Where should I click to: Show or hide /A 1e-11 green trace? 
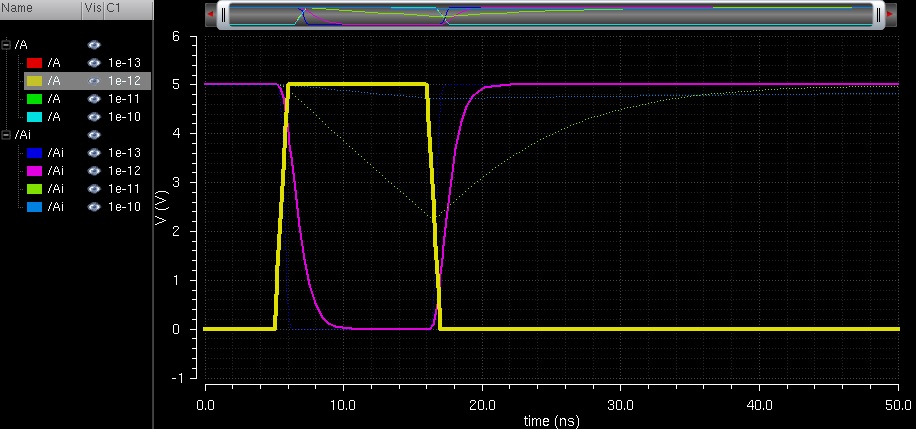tap(94, 99)
